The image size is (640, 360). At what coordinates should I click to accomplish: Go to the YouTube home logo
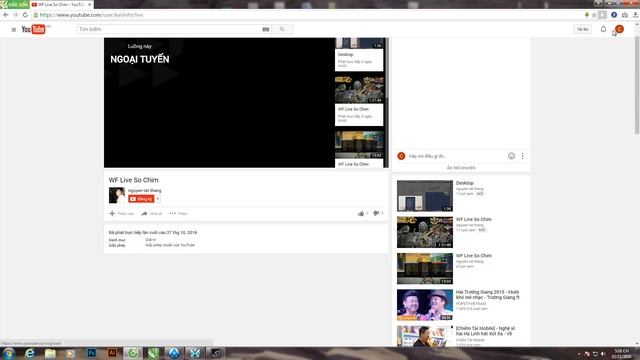click(x=33, y=29)
